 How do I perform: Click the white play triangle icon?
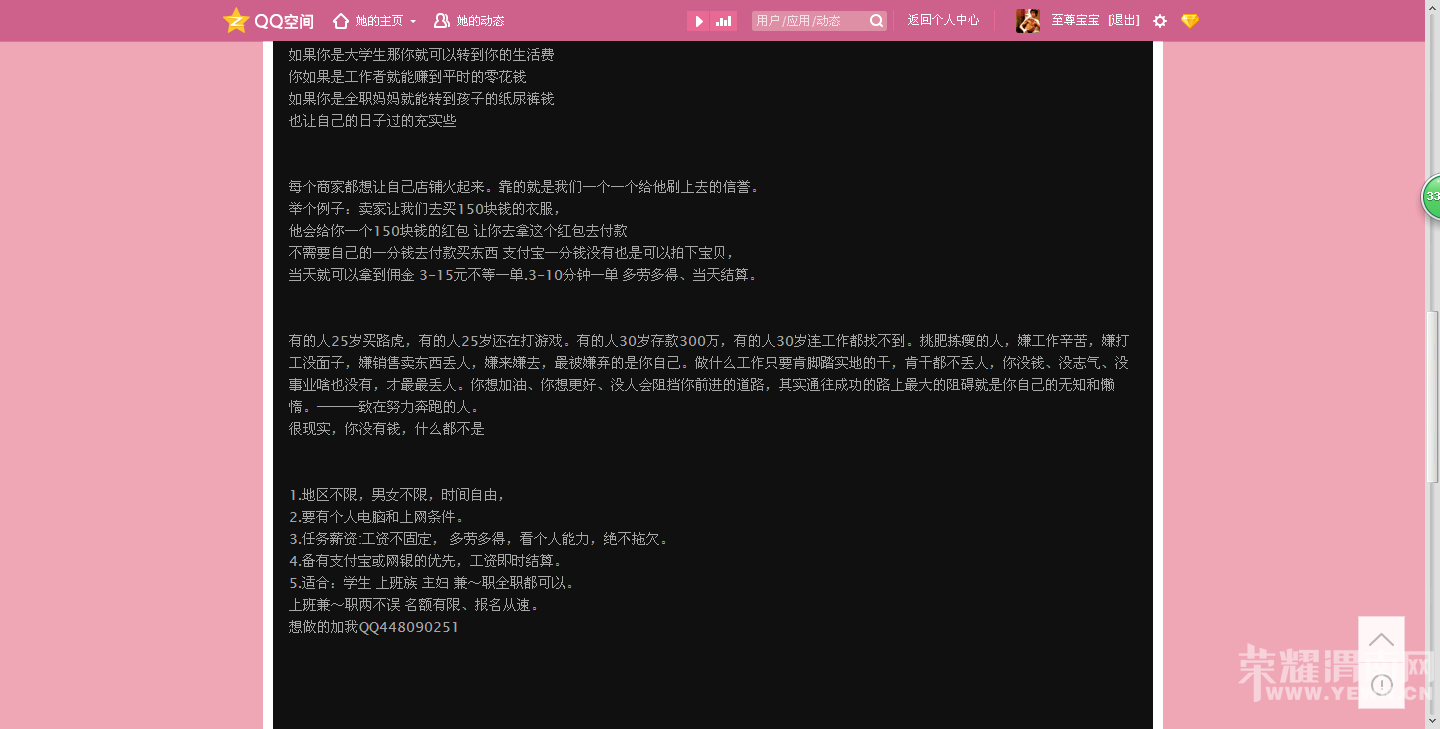(697, 20)
